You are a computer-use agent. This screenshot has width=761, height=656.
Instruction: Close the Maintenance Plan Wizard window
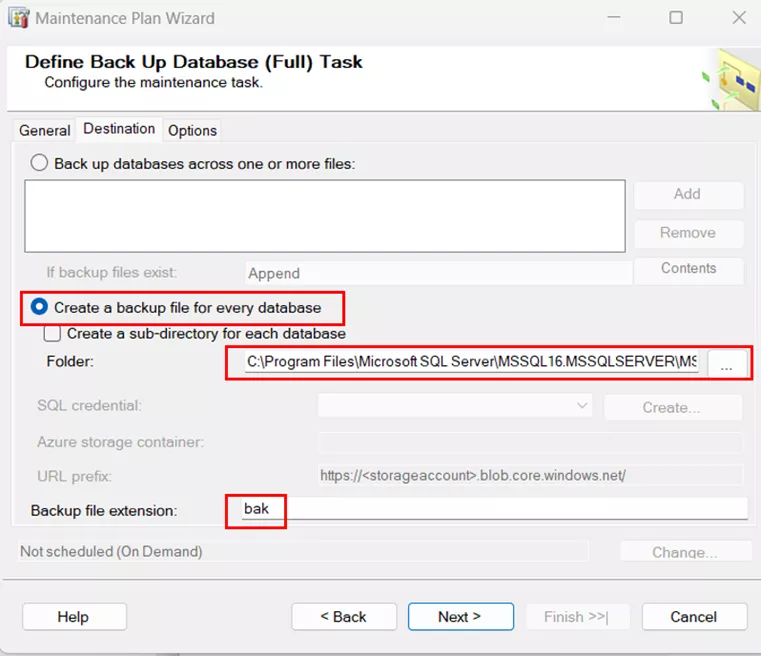[739, 18]
